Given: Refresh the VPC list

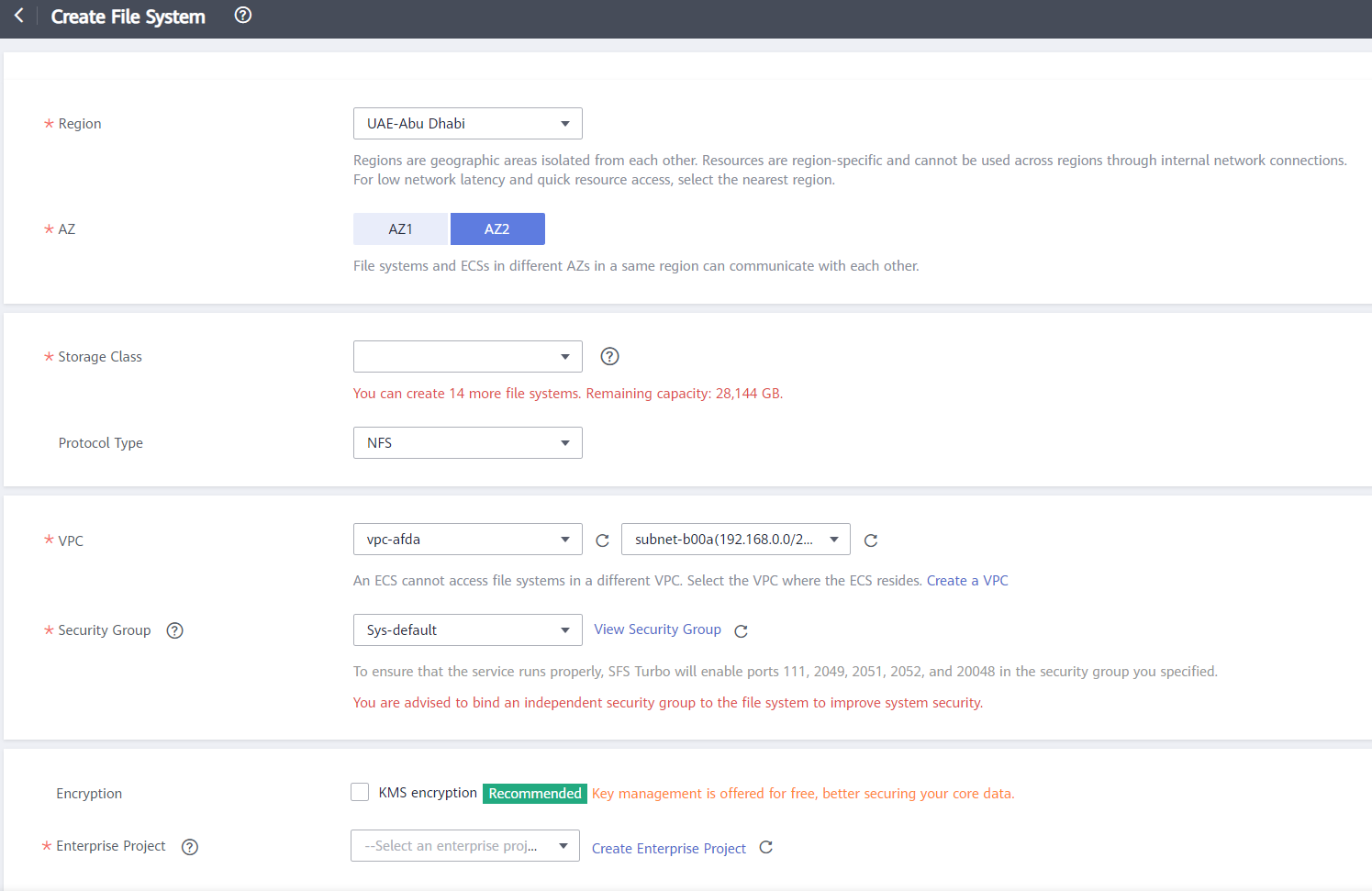Looking at the screenshot, I should (602, 540).
